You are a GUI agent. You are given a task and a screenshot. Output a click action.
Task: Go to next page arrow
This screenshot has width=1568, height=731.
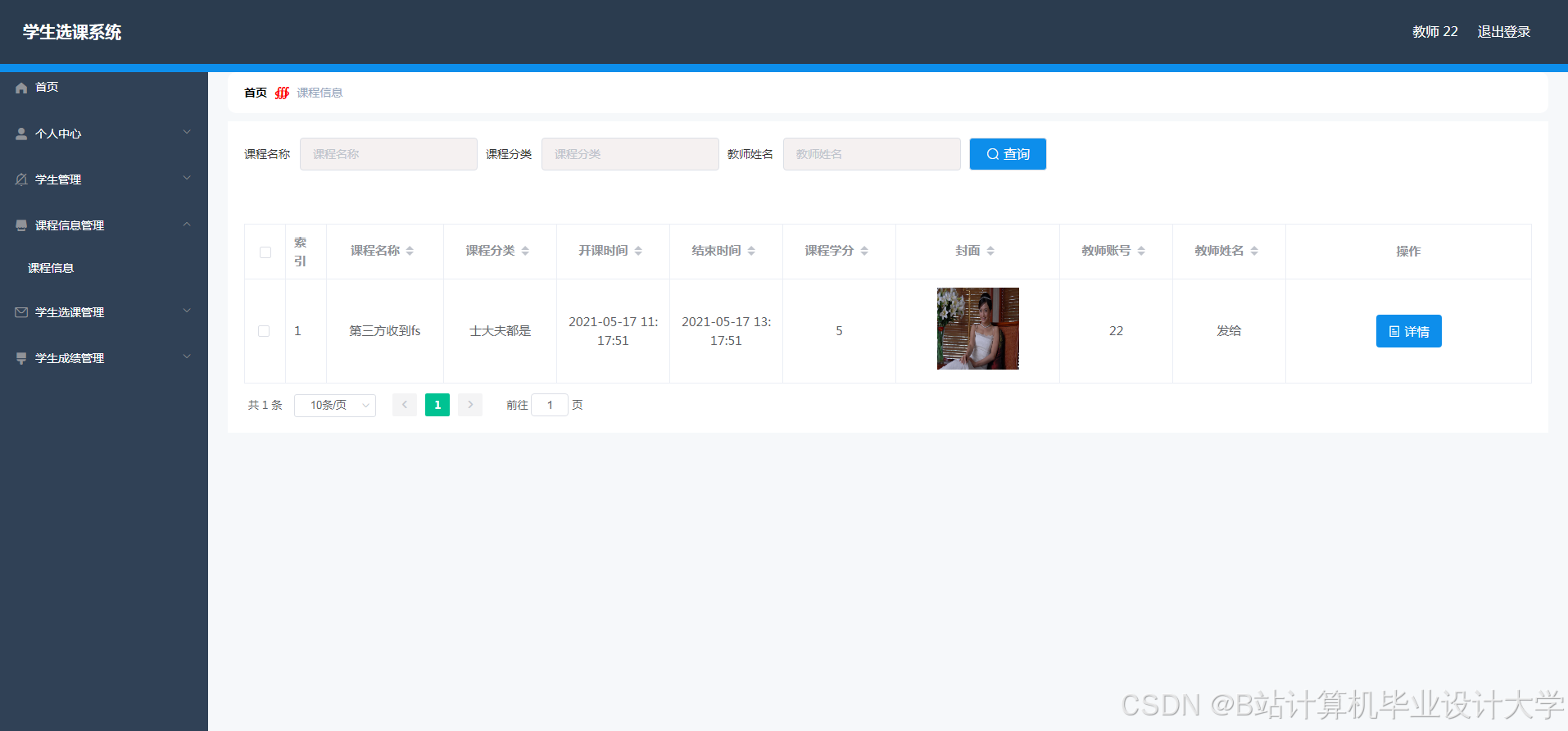[470, 405]
